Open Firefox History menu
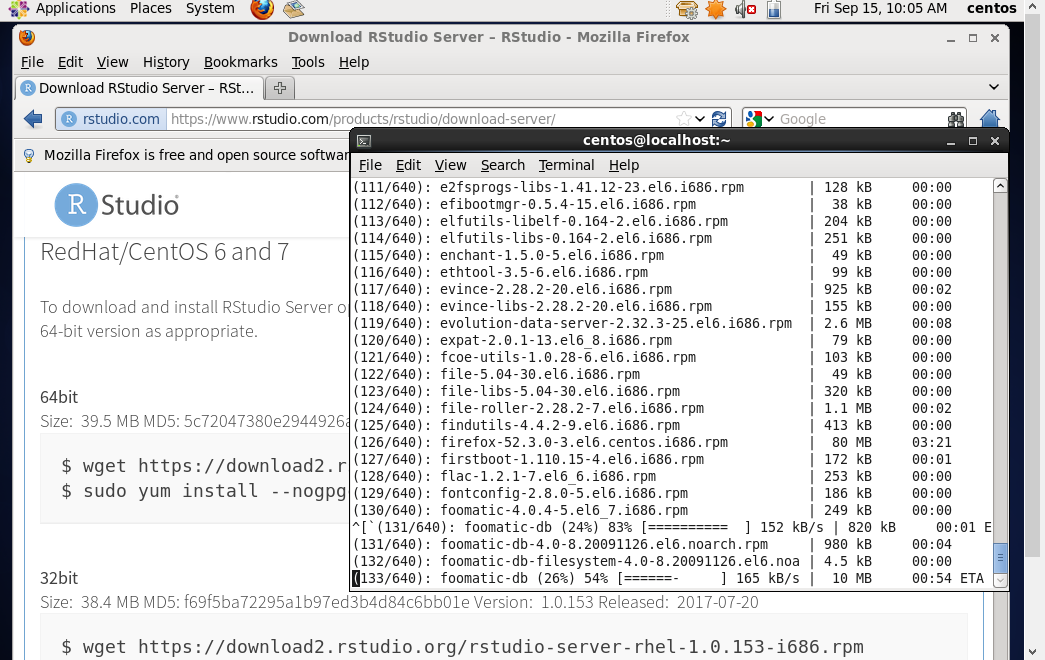 [x=166, y=62]
